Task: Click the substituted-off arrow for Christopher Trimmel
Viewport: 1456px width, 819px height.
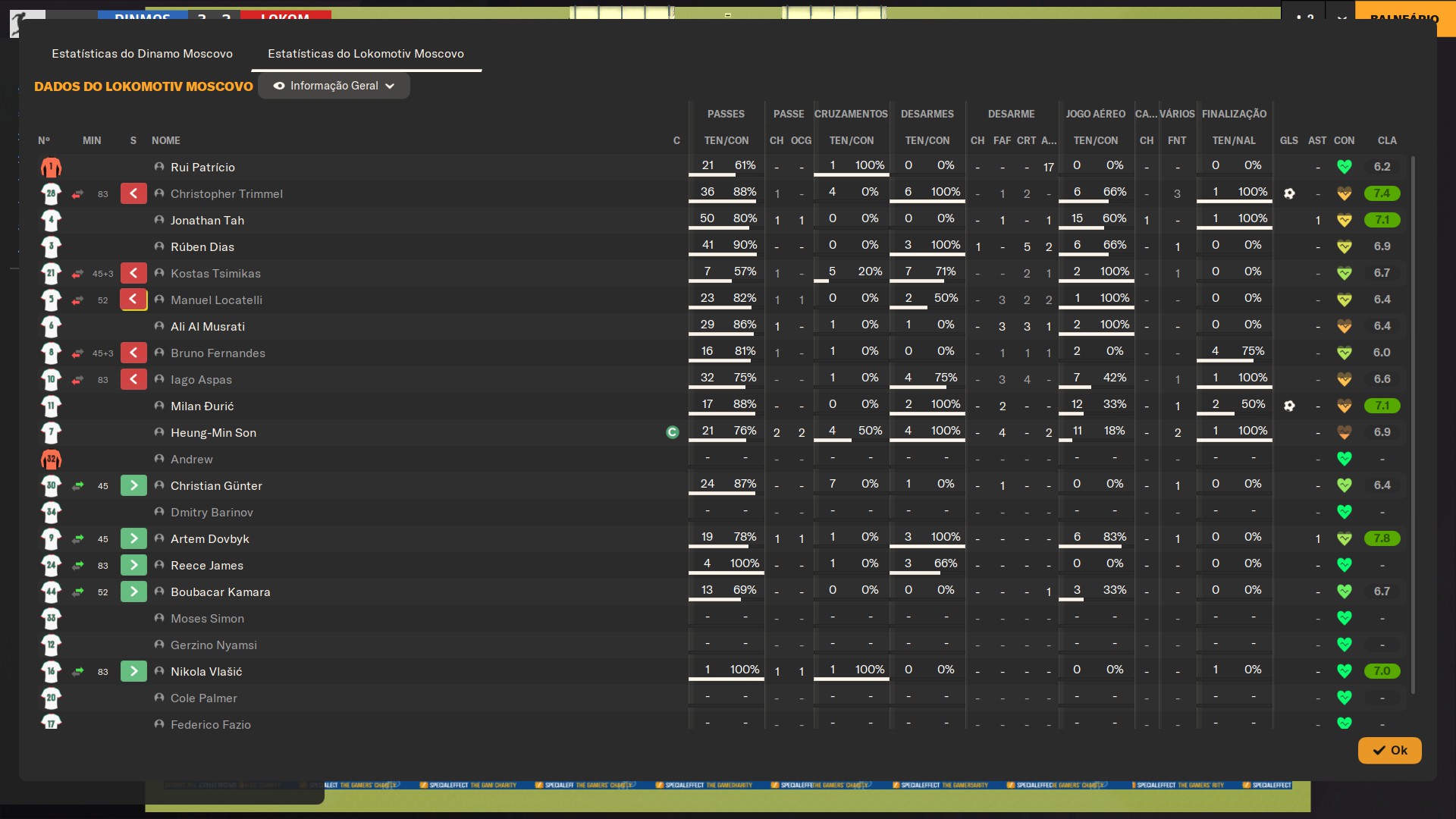Action: point(133,193)
